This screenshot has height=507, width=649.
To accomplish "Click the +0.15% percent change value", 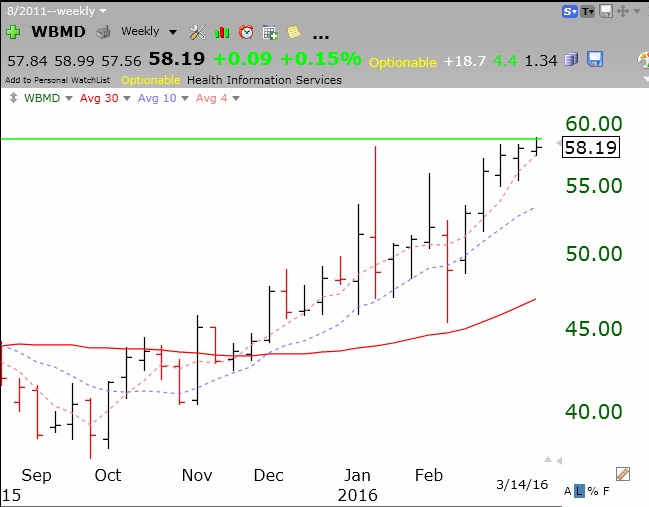I will coord(321,59).
